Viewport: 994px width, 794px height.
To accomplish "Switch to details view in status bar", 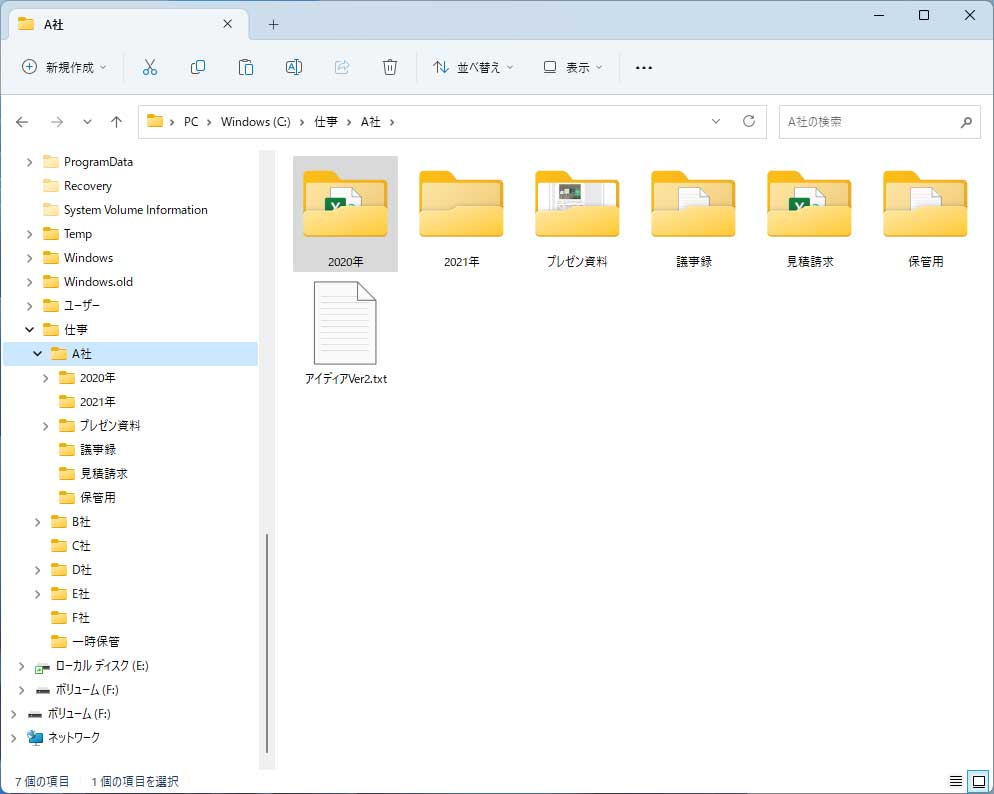I will 956,781.
